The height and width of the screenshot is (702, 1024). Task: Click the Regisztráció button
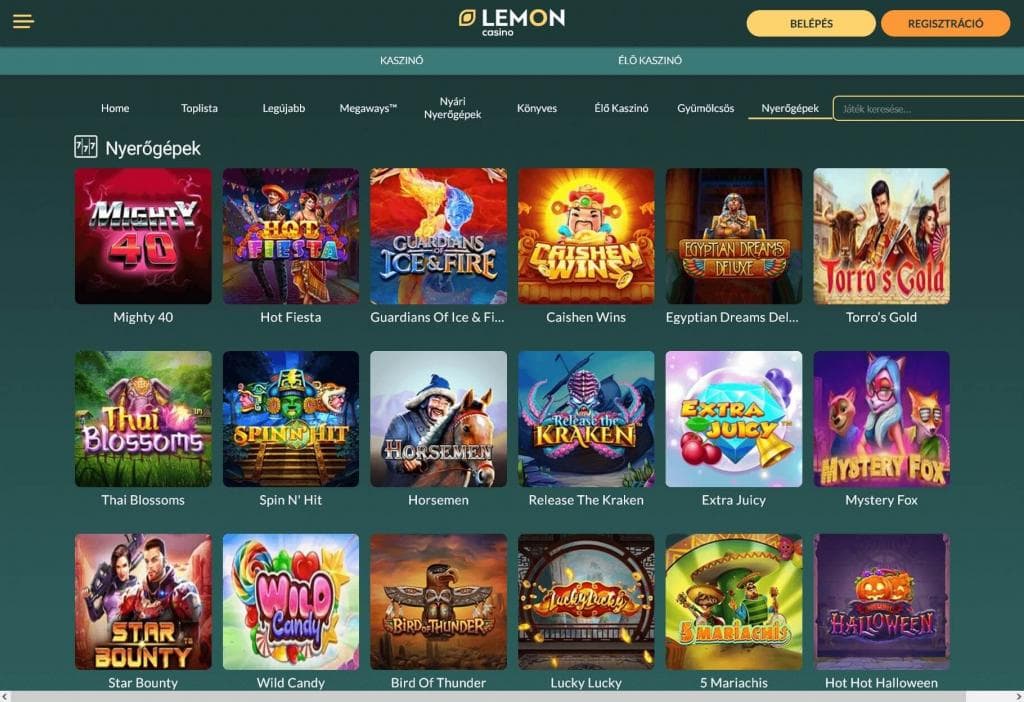pyautogui.click(x=945, y=24)
